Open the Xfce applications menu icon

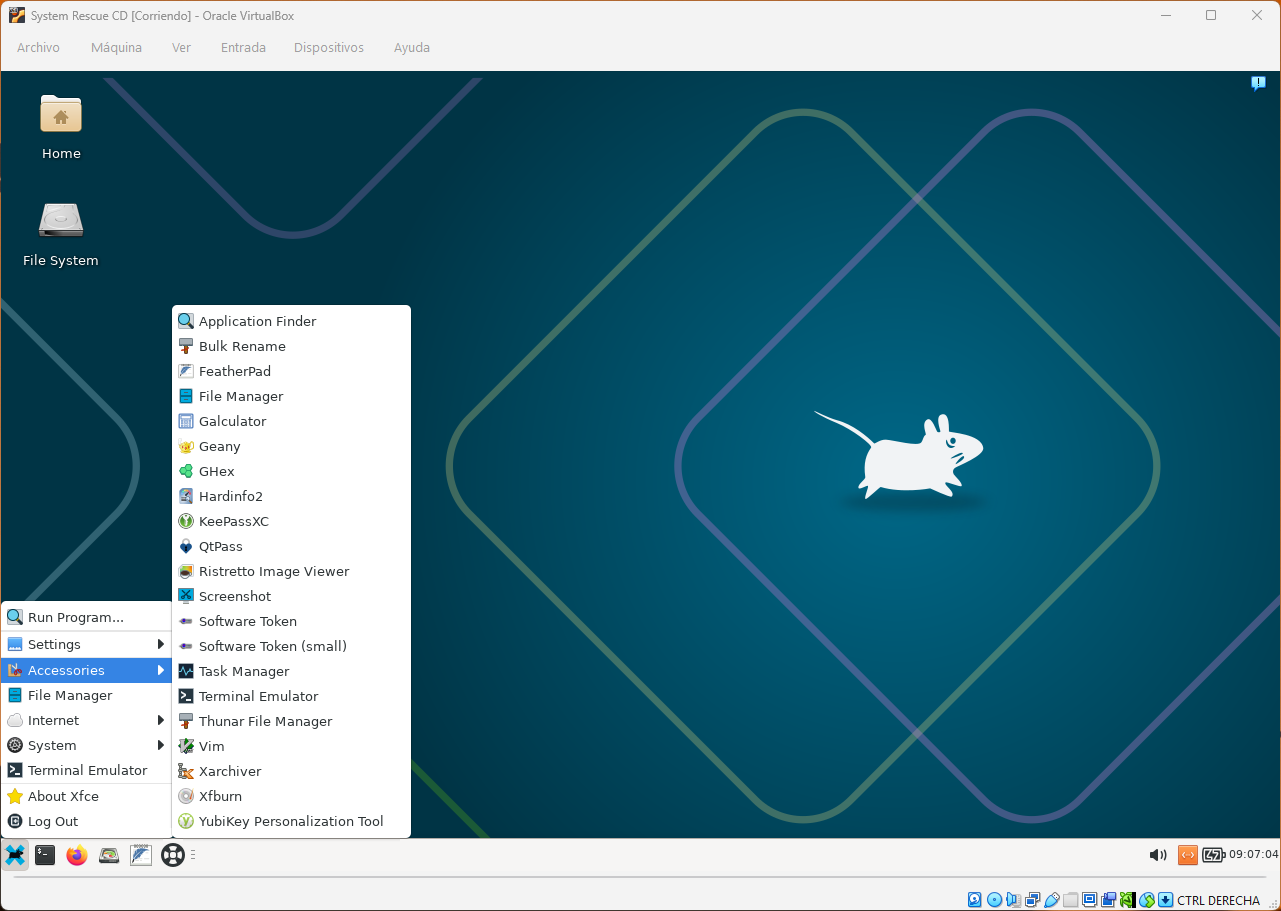(15, 855)
